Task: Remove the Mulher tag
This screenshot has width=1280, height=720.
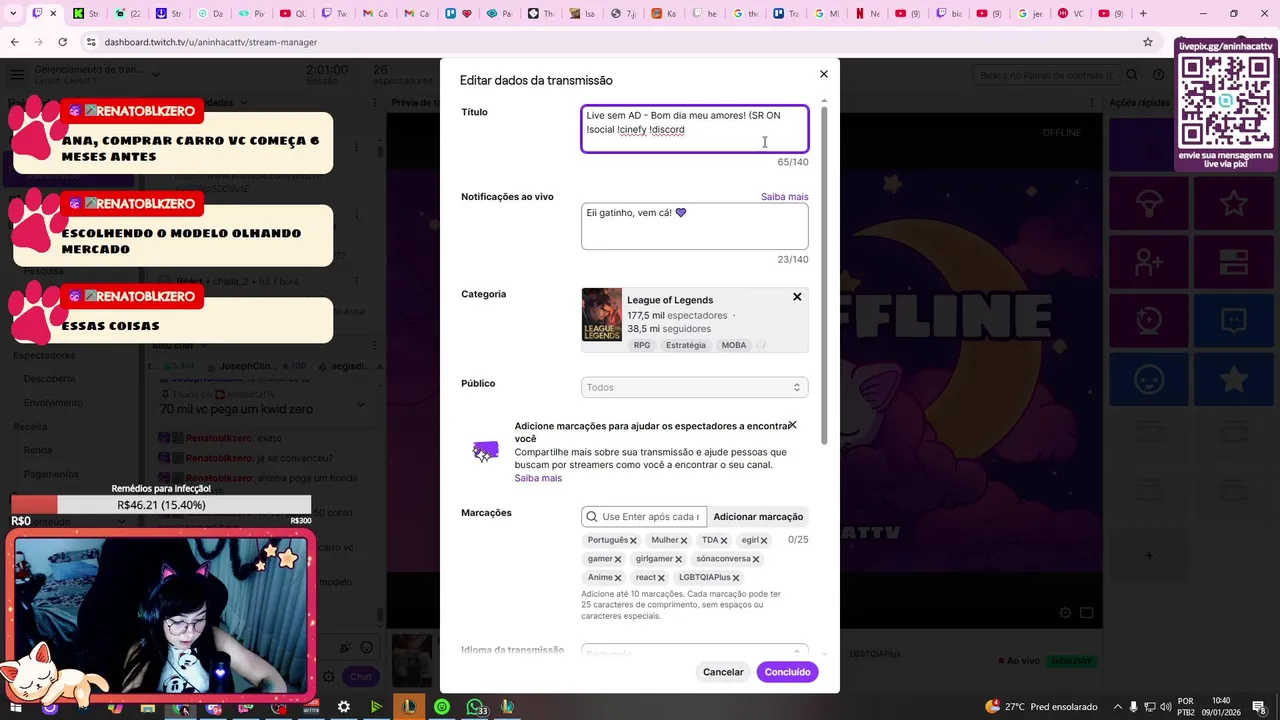Action: coord(684,541)
